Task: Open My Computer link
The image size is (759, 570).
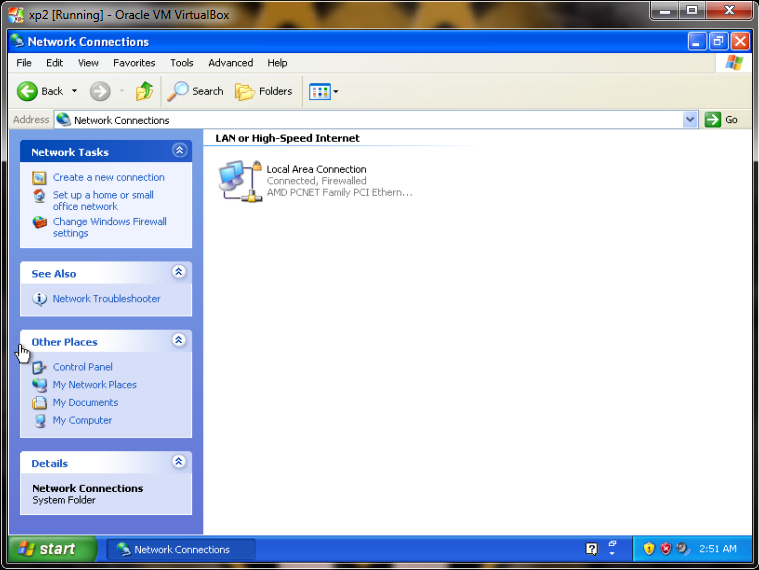Action: pyautogui.click(x=82, y=420)
